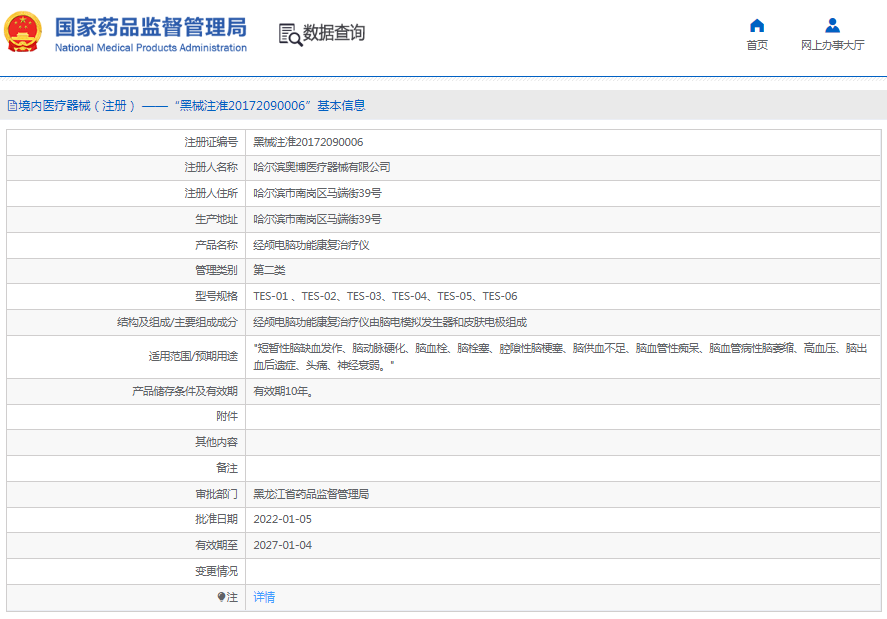Select expiry date 2027-01-04
This screenshot has height=619, width=887.
(x=282, y=545)
